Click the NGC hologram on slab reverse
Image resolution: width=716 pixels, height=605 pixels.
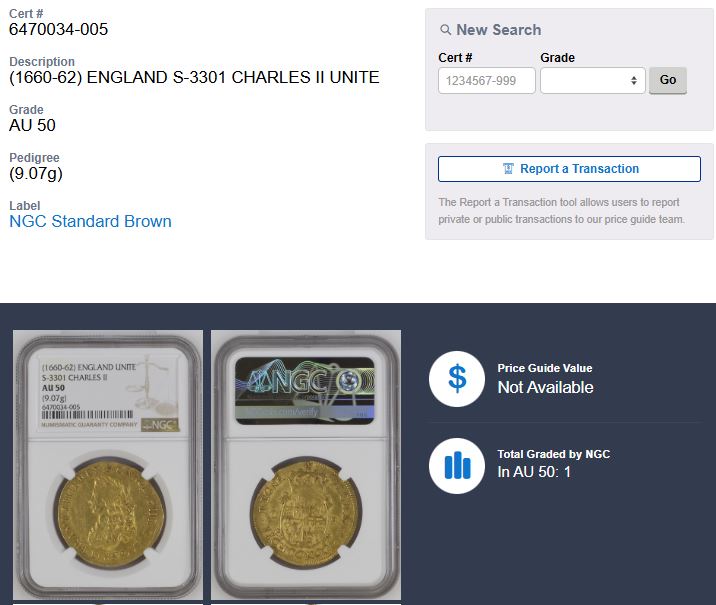click(x=305, y=391)
